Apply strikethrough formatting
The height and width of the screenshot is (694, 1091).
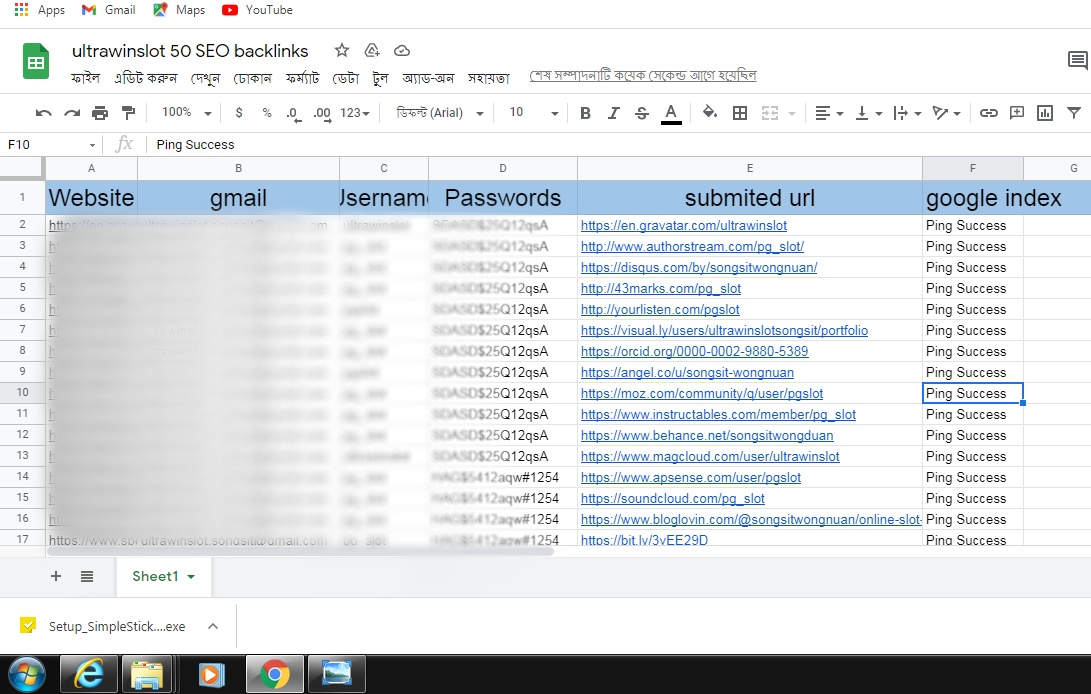coord(641,113)
